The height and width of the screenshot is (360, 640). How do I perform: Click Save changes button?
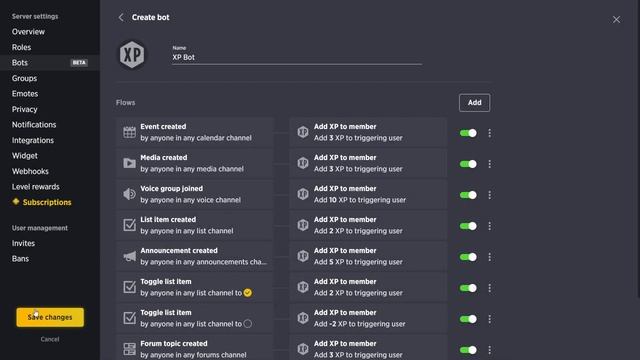click(50, 317)
